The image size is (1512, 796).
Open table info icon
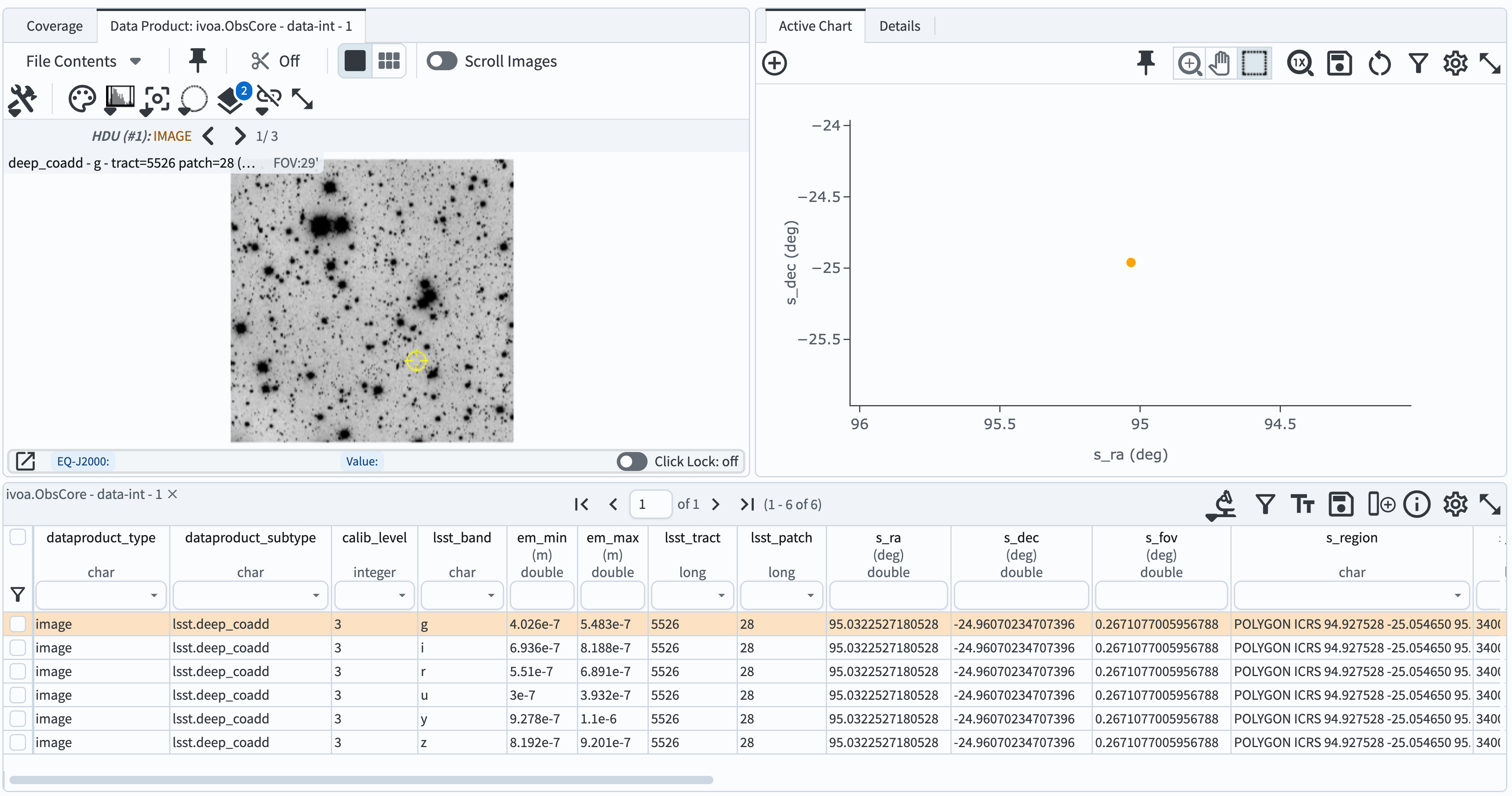[1416, 504]
